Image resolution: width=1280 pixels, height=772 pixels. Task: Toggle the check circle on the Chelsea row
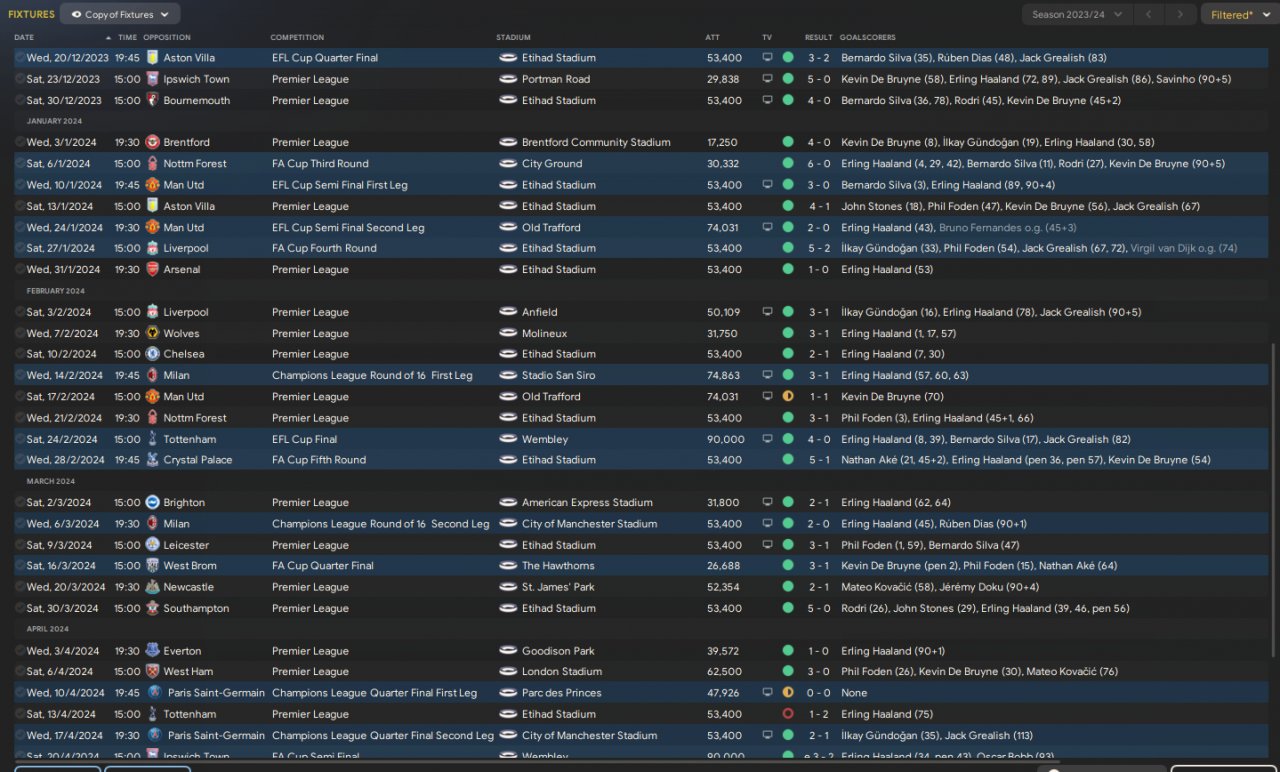point(20,354)
